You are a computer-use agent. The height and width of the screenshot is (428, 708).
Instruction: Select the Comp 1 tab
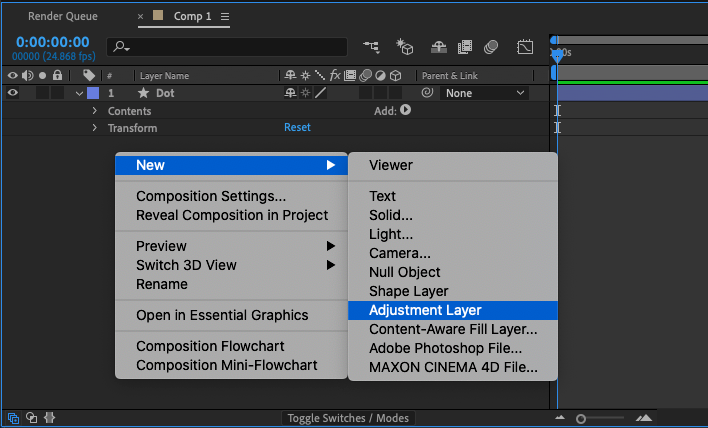(x=192, y=16)
